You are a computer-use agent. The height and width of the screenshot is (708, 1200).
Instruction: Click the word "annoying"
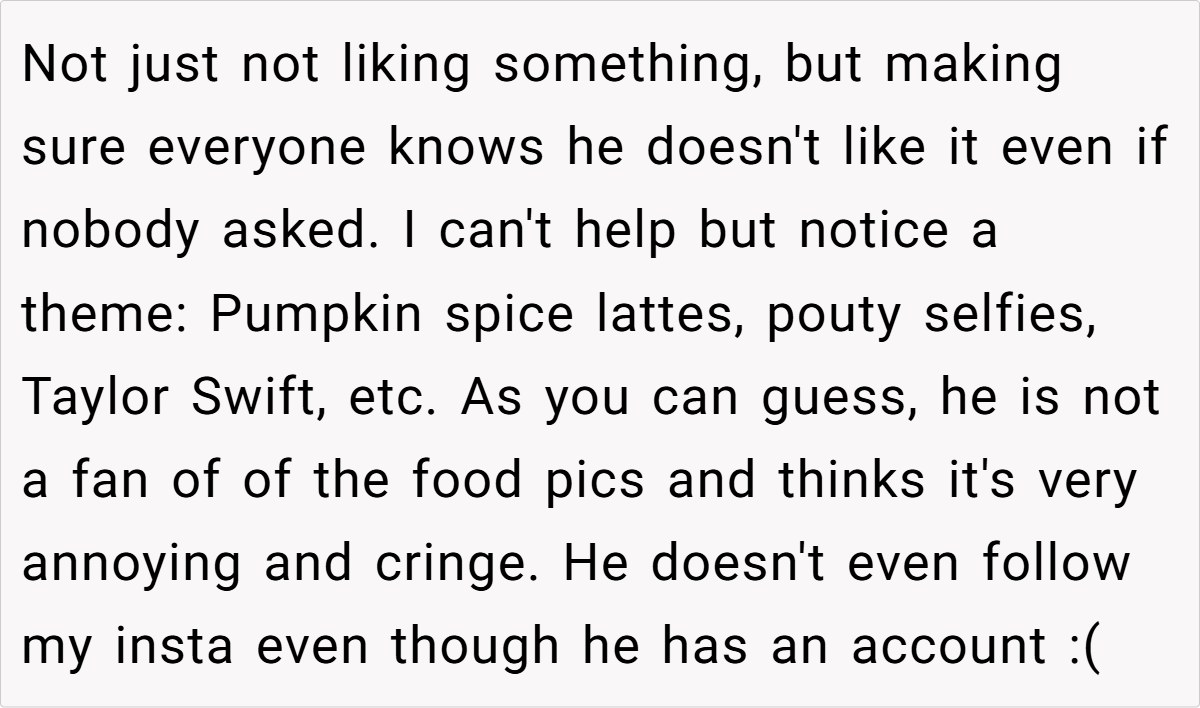[x=131, y=564]
